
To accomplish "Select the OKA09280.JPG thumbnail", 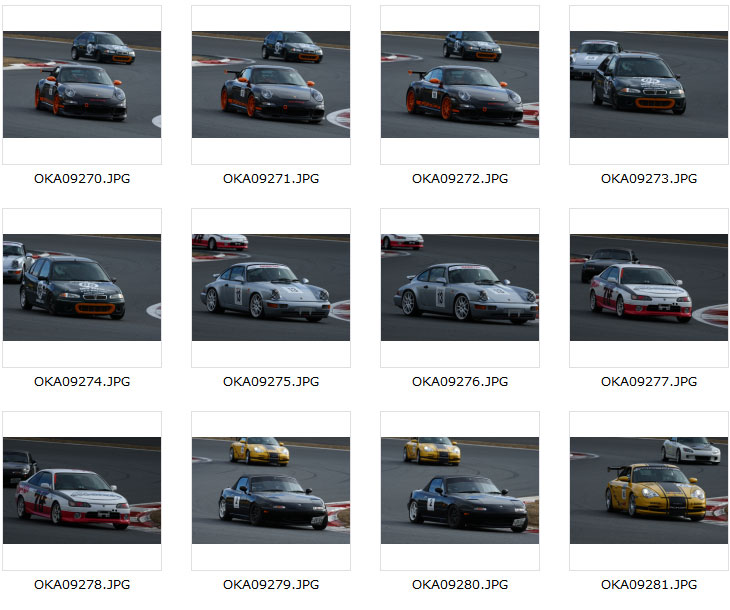I will (x=460, y=490).
